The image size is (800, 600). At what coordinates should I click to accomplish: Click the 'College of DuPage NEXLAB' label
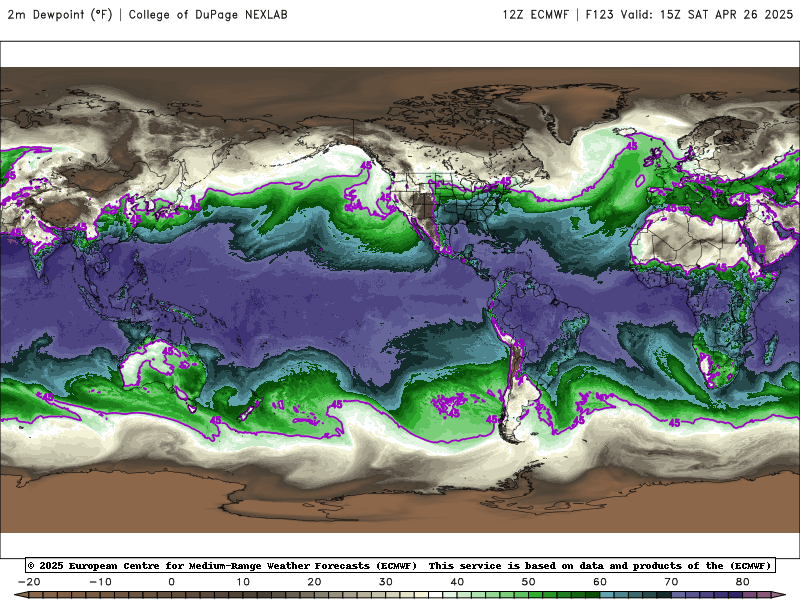pos(208,14)
